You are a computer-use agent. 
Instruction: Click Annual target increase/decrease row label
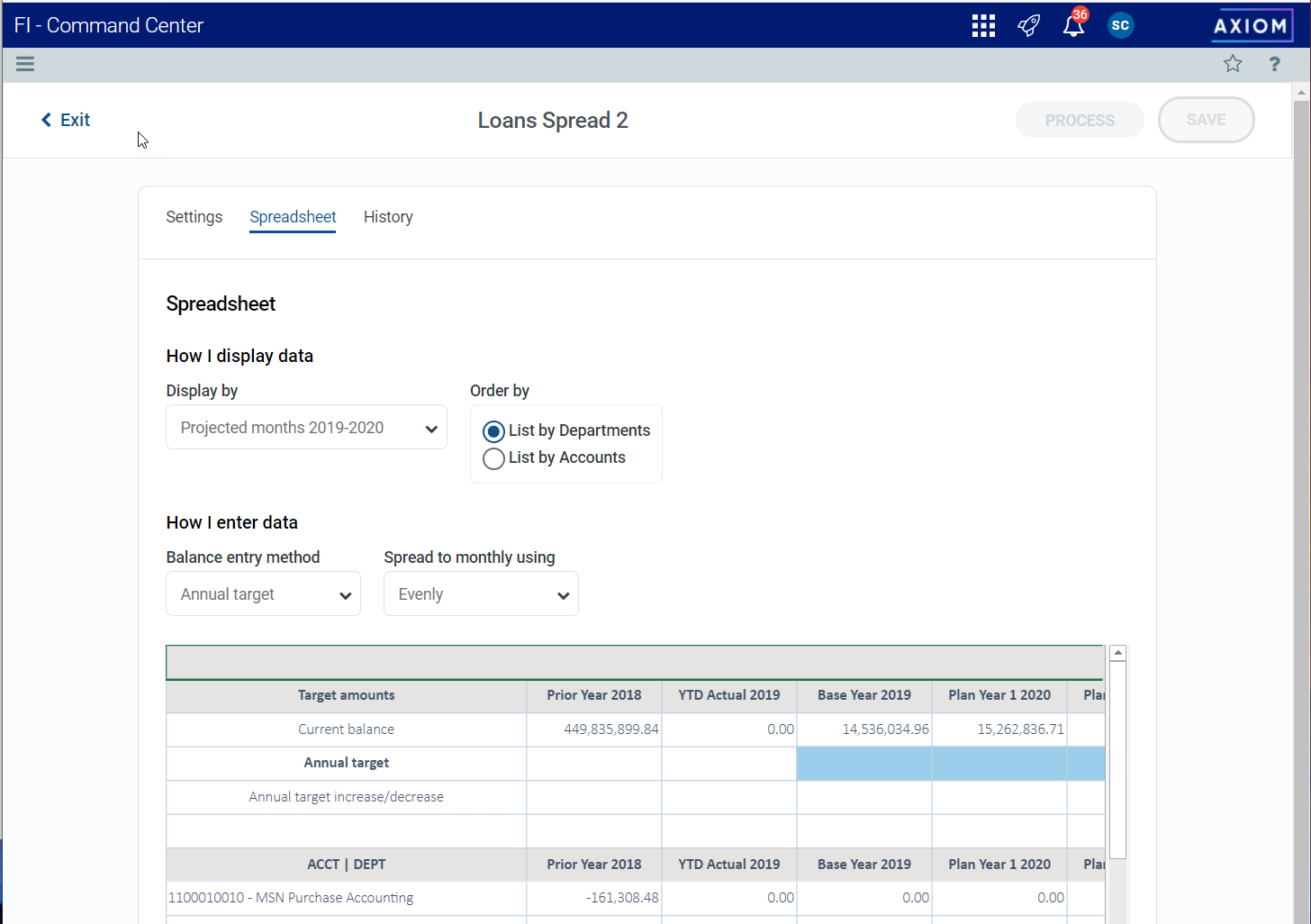pos(347,797)
